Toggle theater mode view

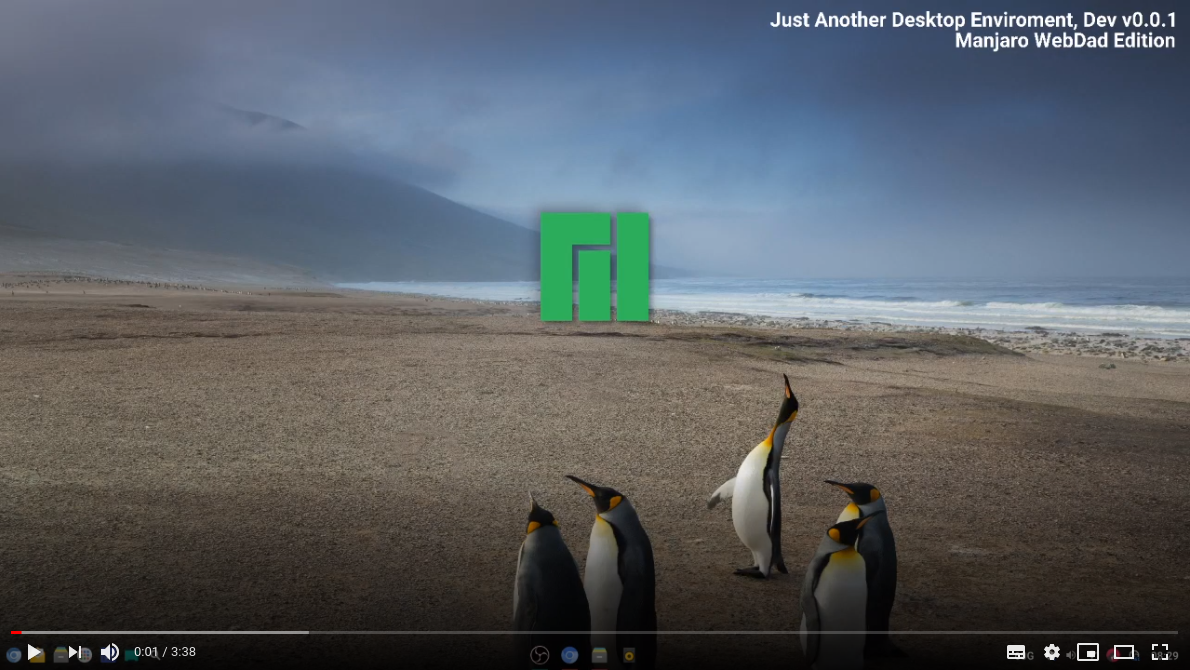(x=1124, y=652)
